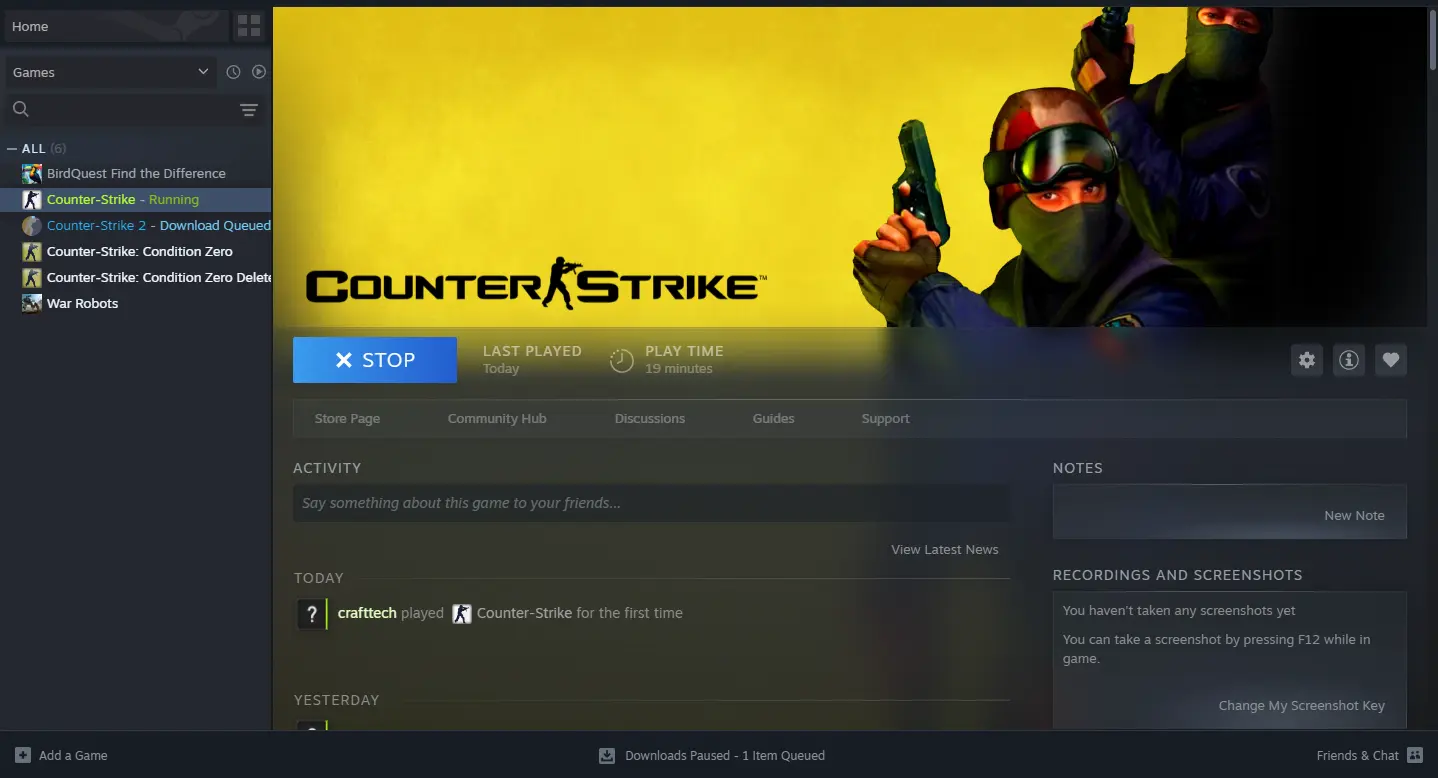Select Counter-Strike: Condition Zero in the list
The image size is (1438, 778).
coord(136,251)
